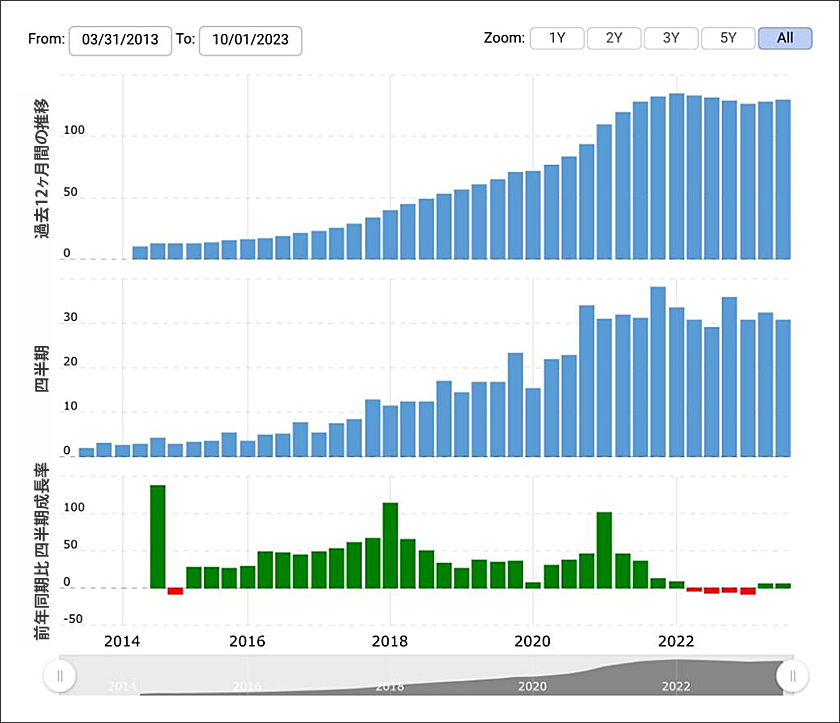This screenshot has width=840, height=723.
Task: Click the To date input field
Action: pyautogui.click(x=250, y=40)
